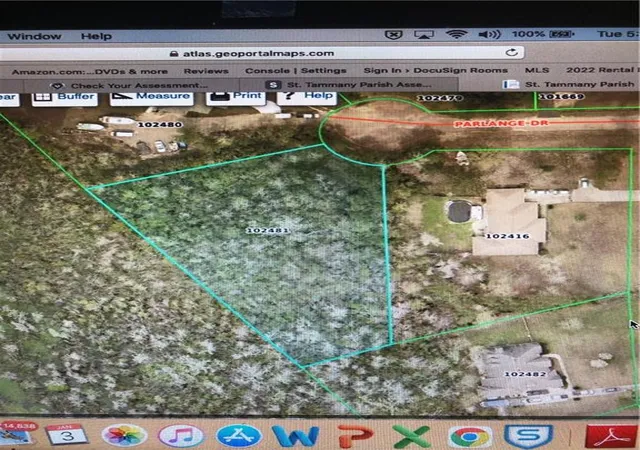Viewport: 640px width, 450px height.
Task: Launch Excel from the dock
Action: click(411, 436)
